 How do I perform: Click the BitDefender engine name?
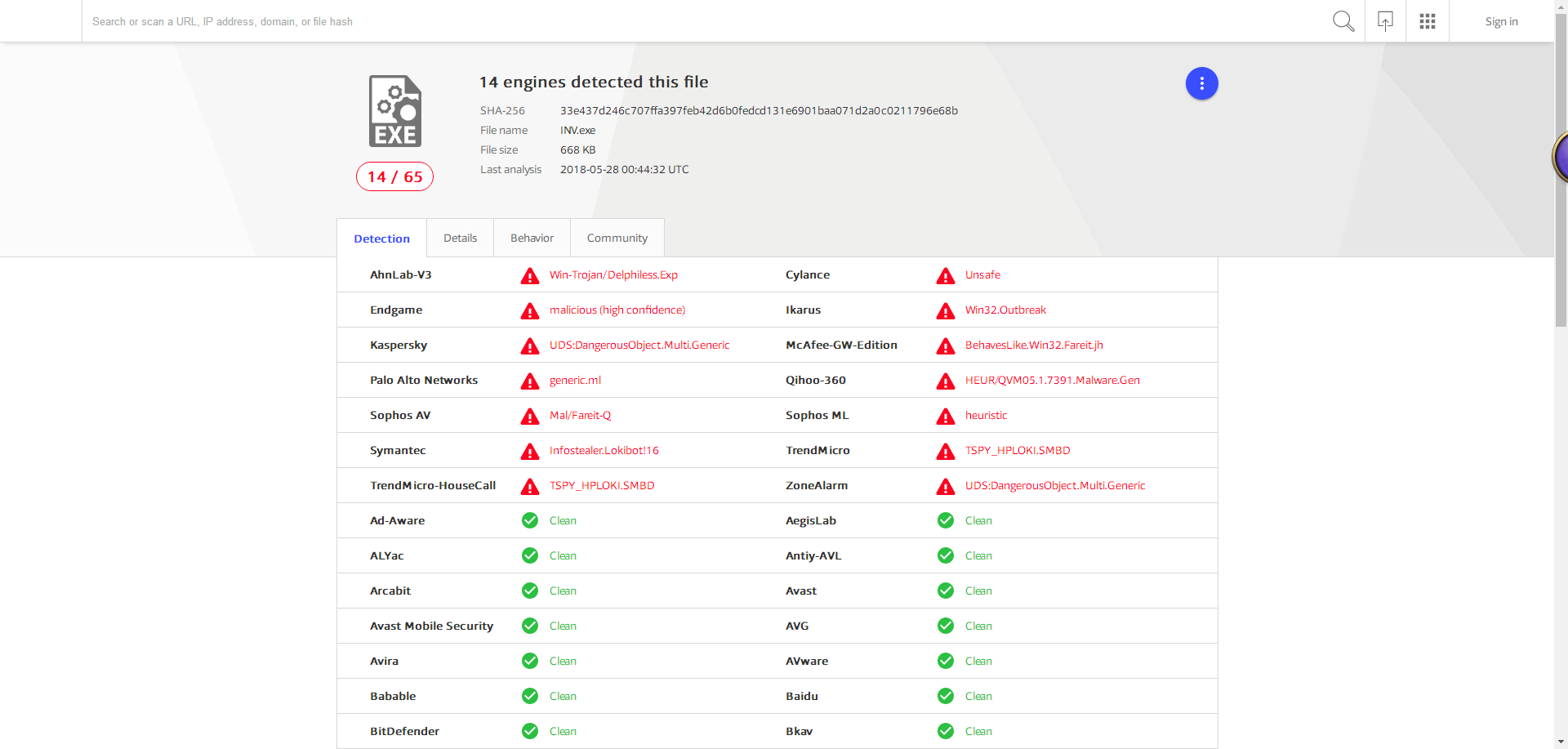(404, 731)
